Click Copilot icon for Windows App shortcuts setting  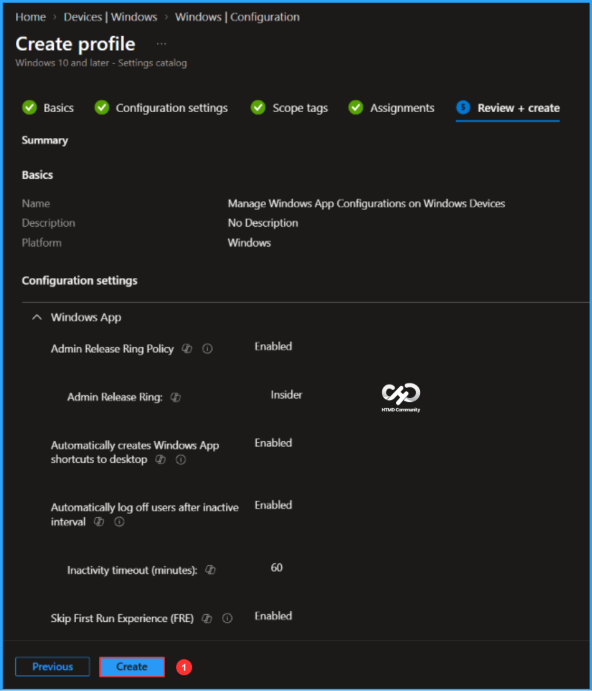pyautogui.click(x=160, y=460)
